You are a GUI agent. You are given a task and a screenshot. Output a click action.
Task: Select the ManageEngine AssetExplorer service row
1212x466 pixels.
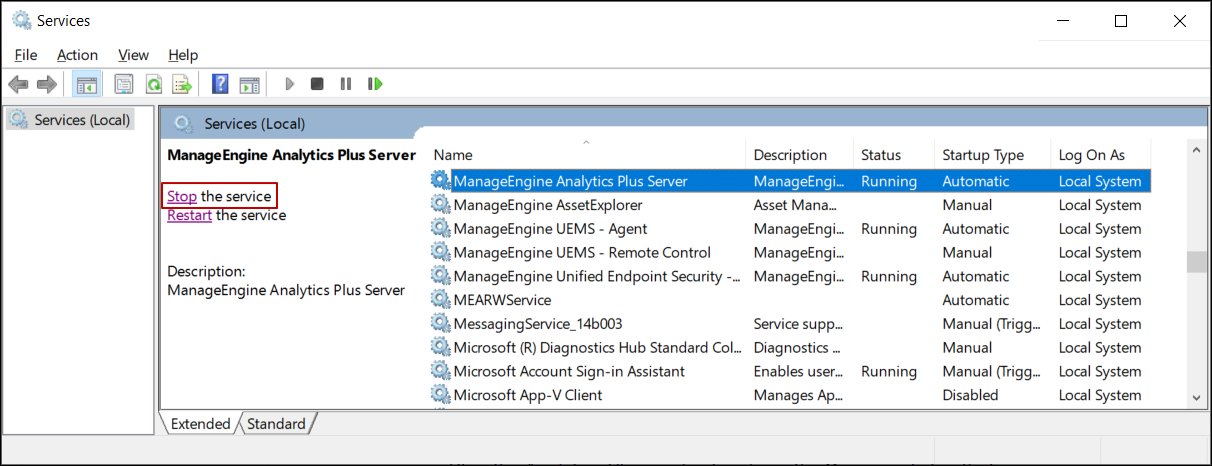click(x=548, y=205)
